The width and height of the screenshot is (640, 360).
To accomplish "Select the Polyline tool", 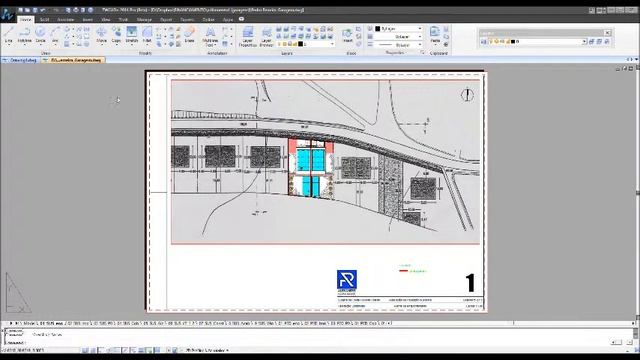I will coord(24,35).
